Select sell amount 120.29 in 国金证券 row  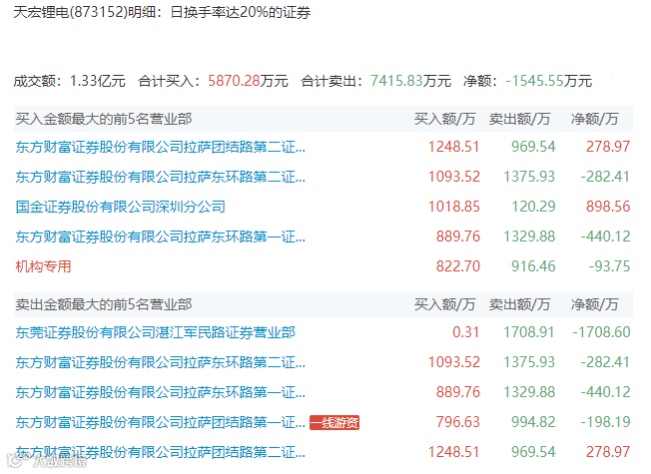pos(534,207)
